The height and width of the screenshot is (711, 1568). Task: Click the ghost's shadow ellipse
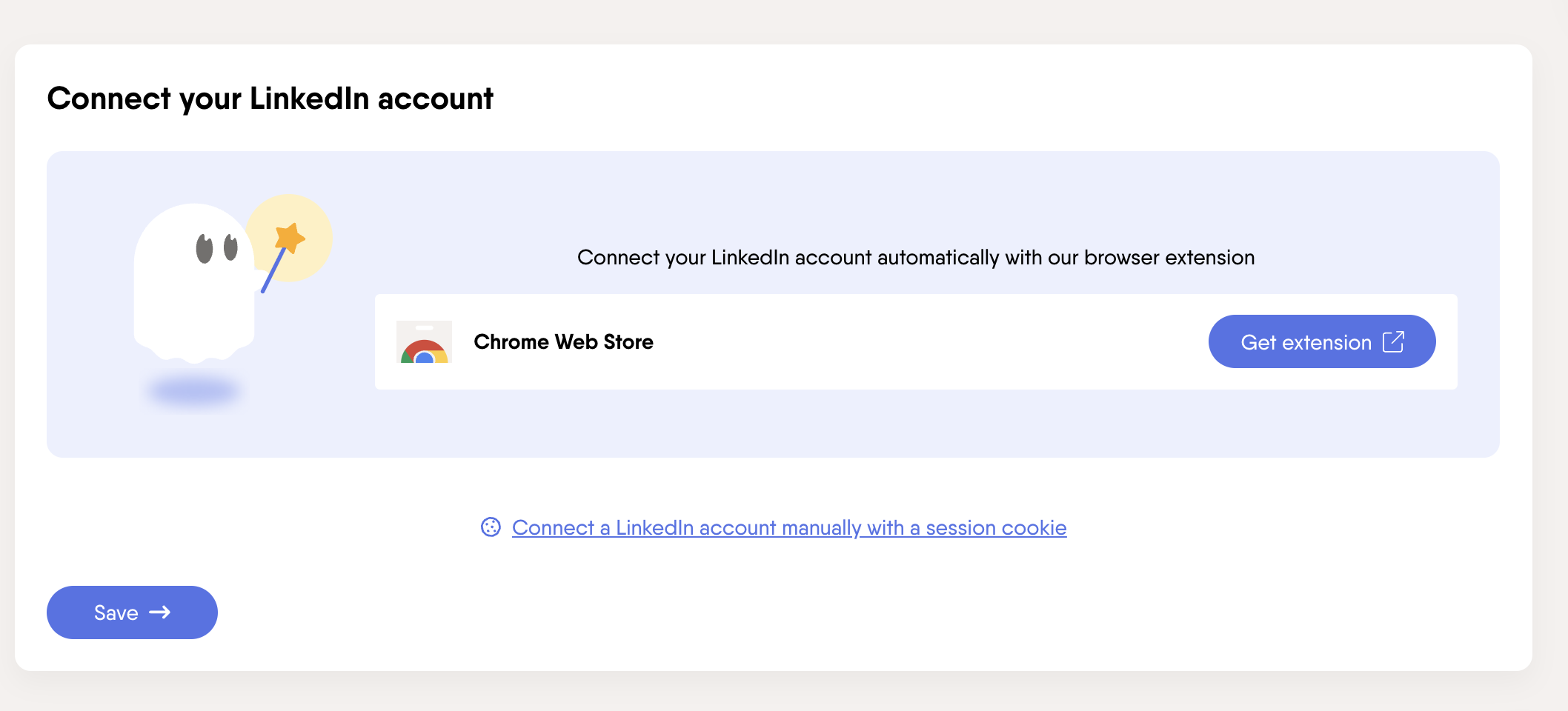pos(192,388)
